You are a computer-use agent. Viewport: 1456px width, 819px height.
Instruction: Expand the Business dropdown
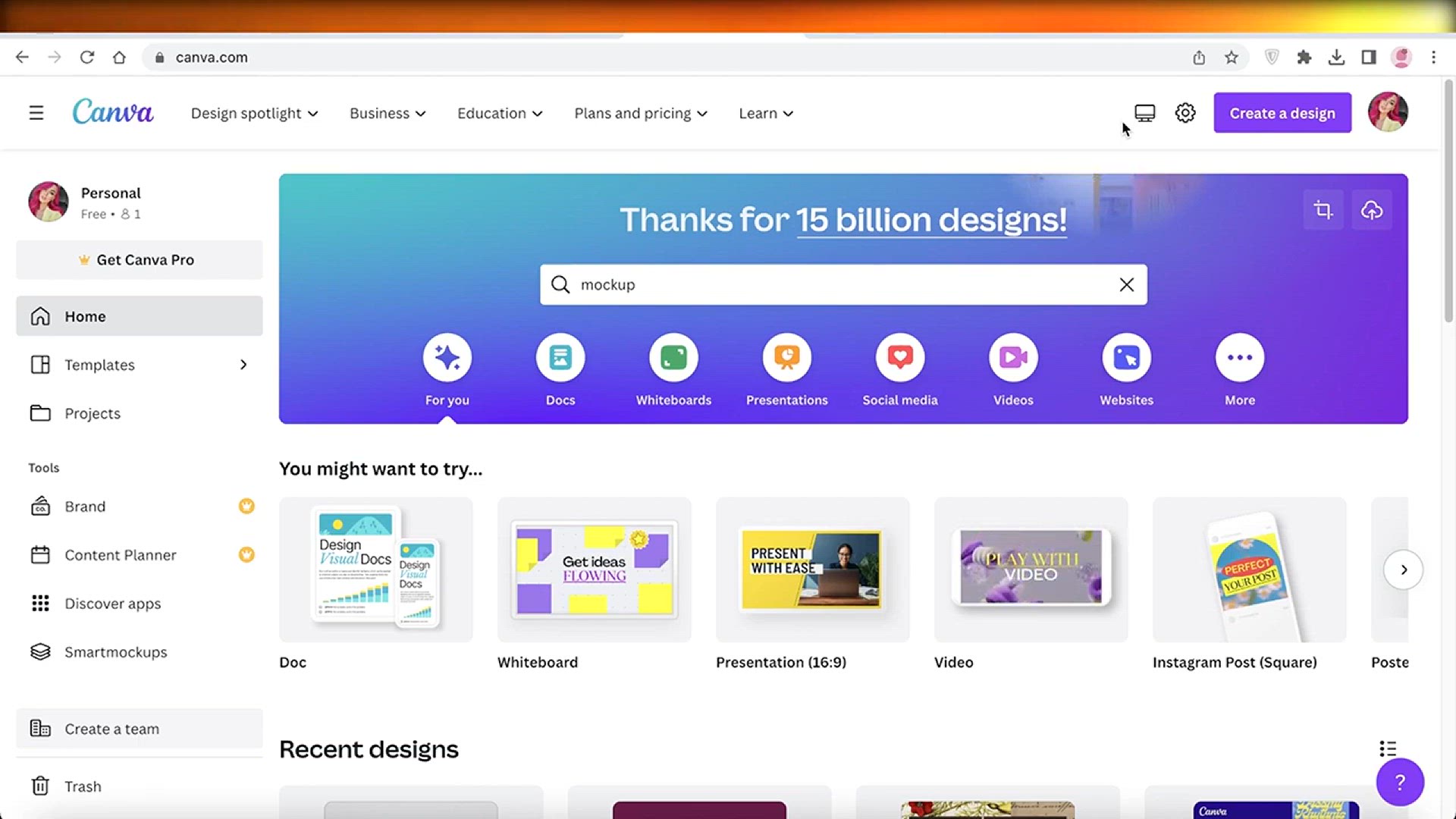click(x=388, y=113)
